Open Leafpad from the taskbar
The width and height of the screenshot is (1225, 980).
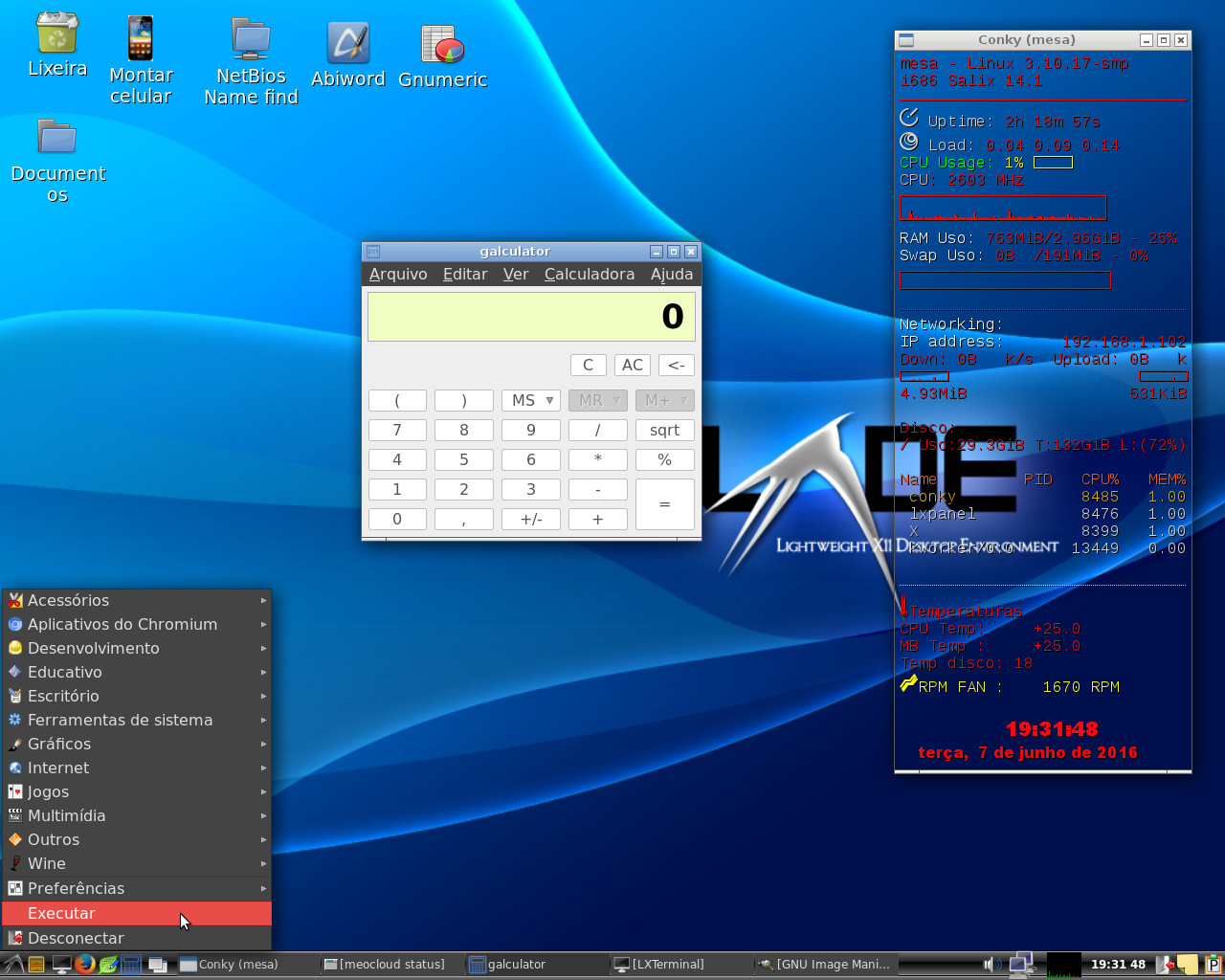(x=107, y=964)
